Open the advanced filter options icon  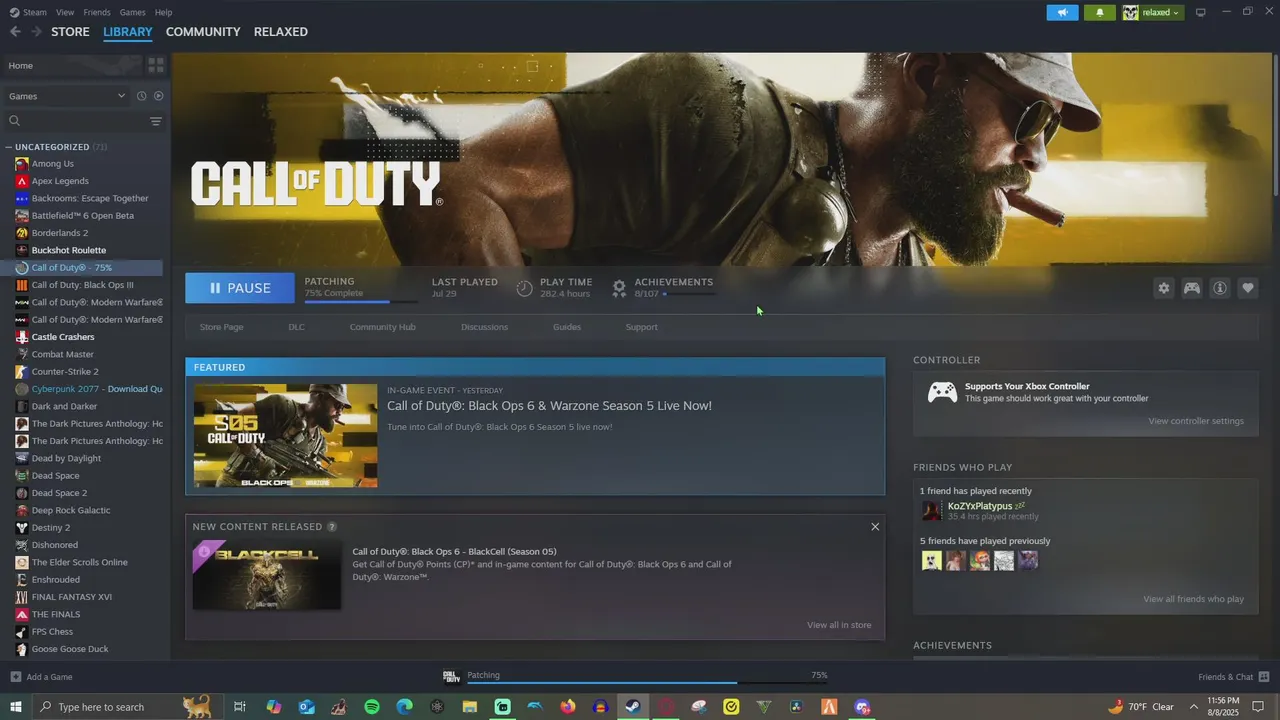156,121
